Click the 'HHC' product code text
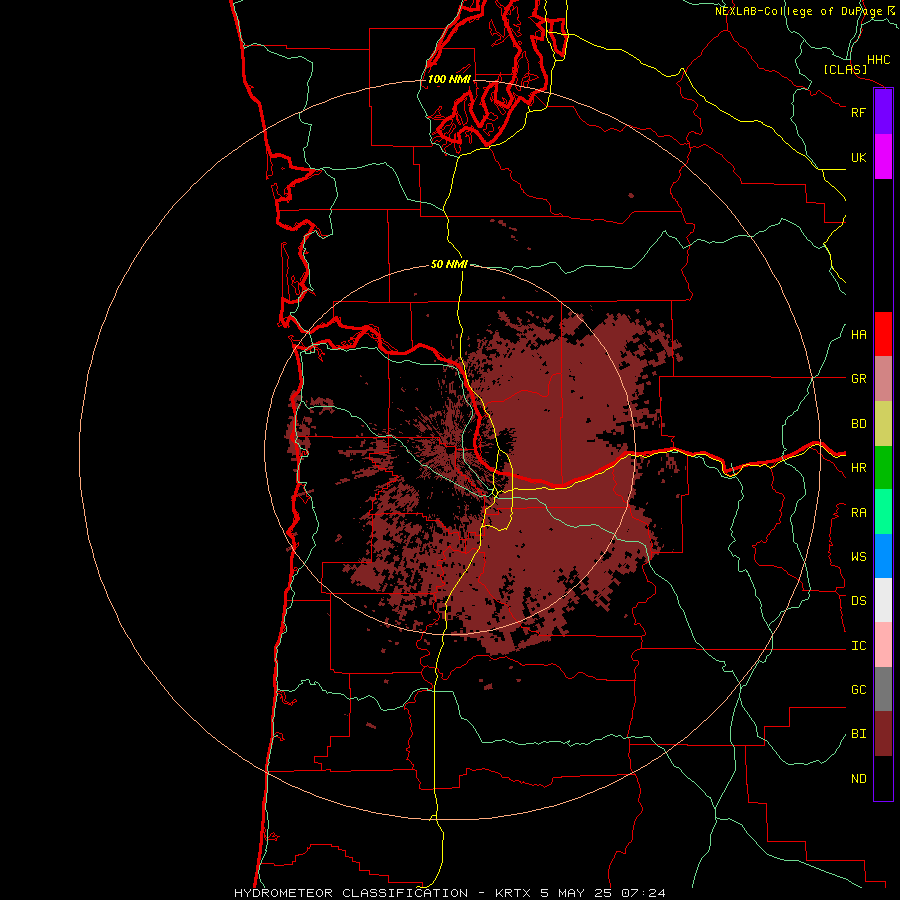 pos(878,60)
